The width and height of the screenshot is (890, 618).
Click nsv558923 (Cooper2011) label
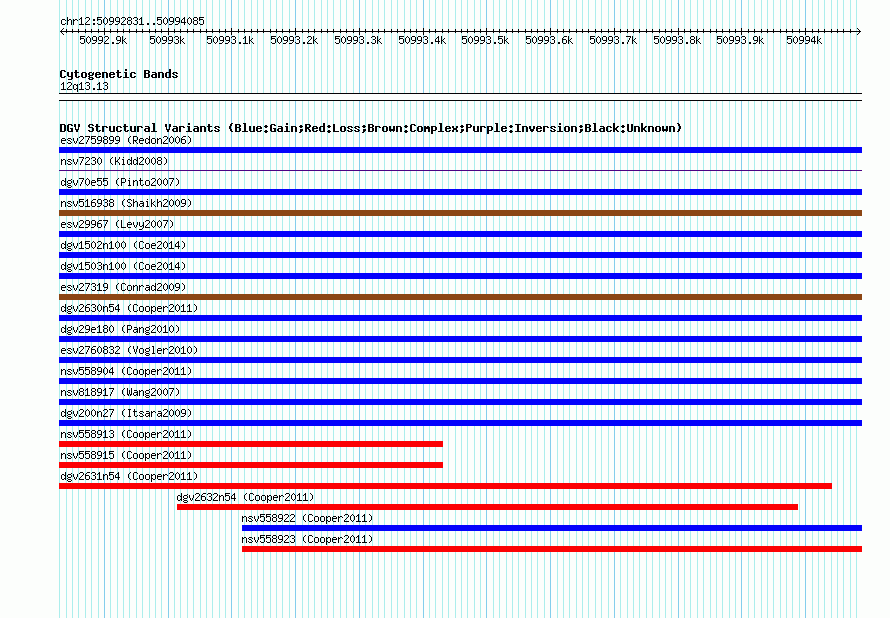[307, 539]
